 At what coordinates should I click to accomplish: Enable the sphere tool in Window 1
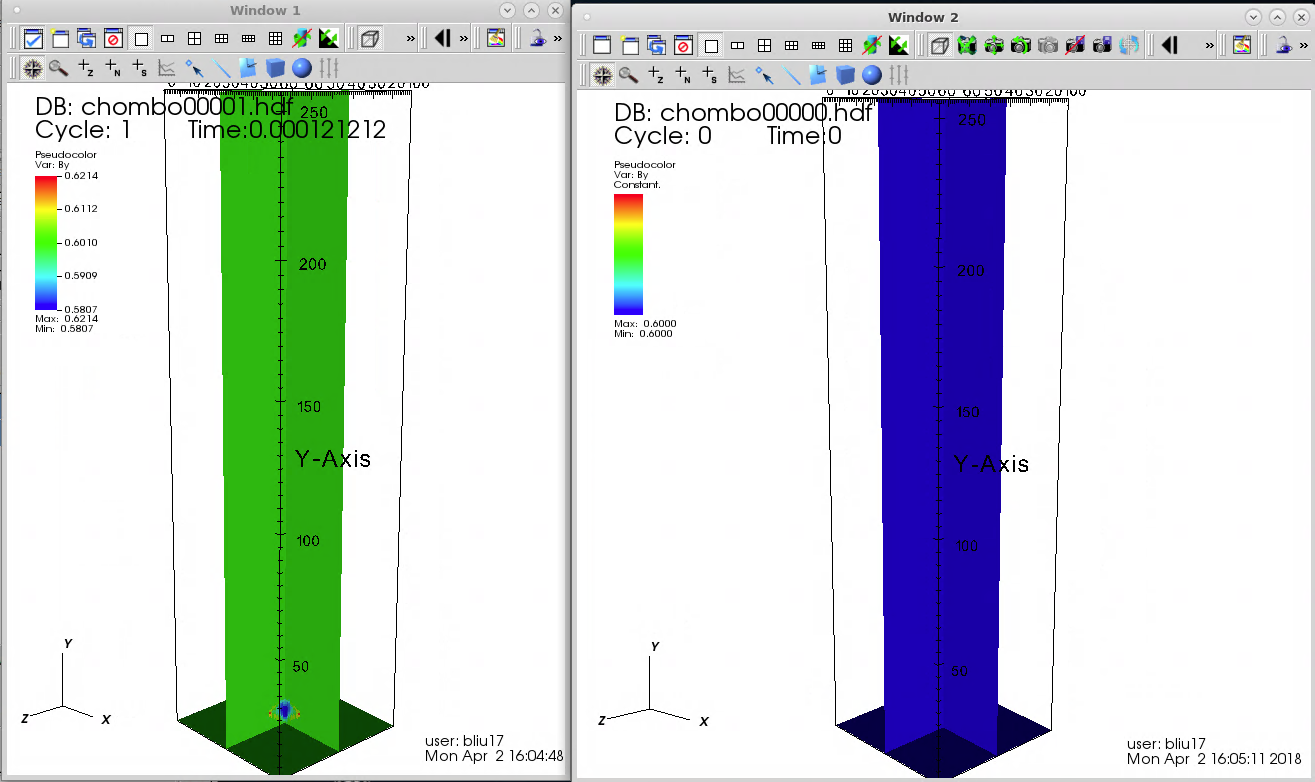302,68
